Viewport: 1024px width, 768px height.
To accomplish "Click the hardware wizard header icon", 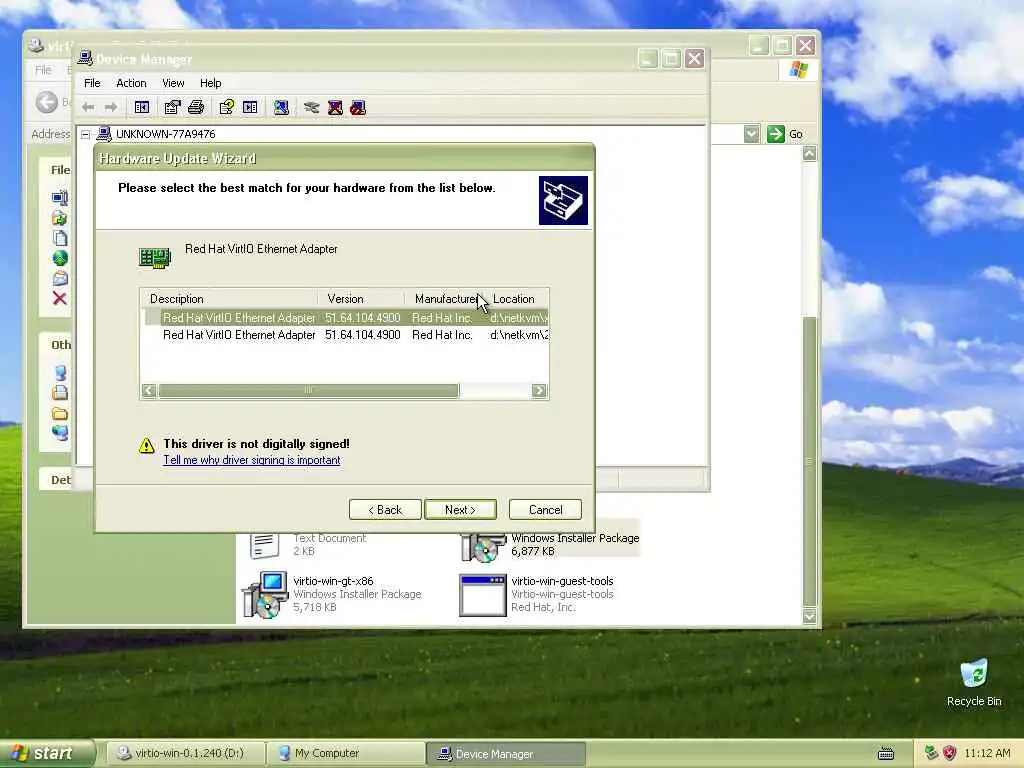I will [563, 200].
